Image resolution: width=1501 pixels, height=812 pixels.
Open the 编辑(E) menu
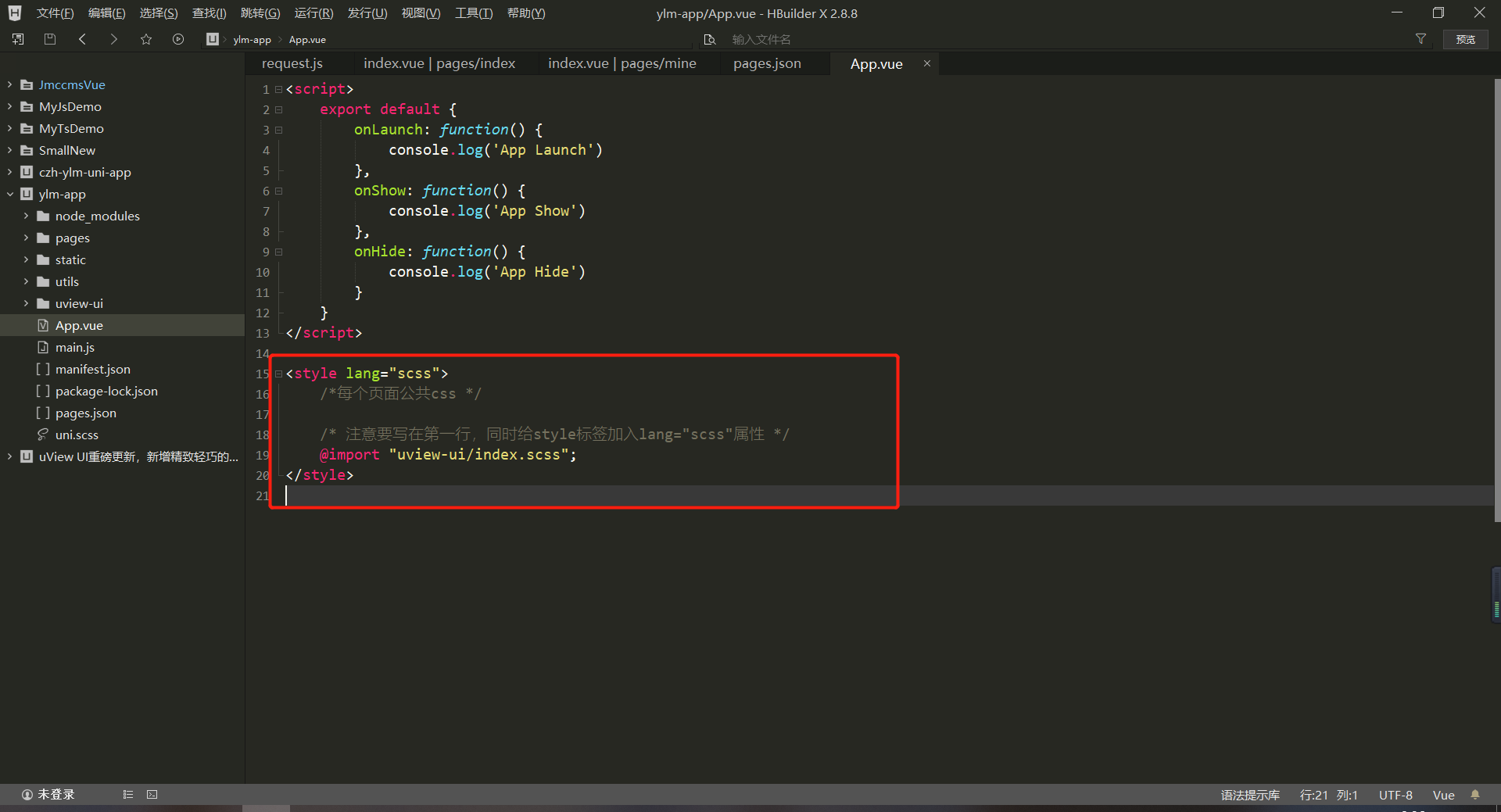click(106, 13)
